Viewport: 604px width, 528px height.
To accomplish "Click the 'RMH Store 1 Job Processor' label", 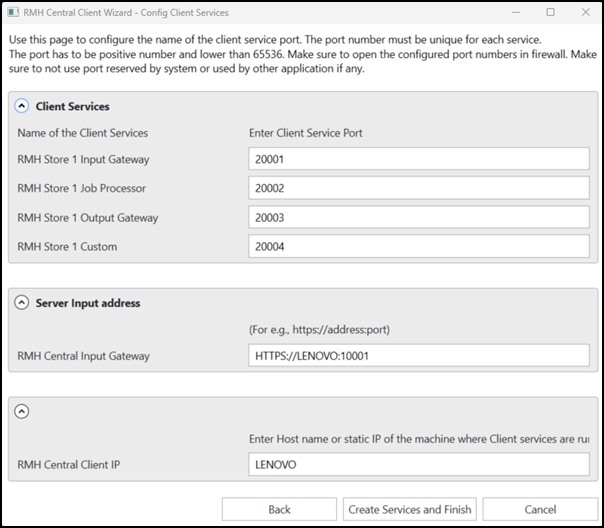I will pos(81,188).
